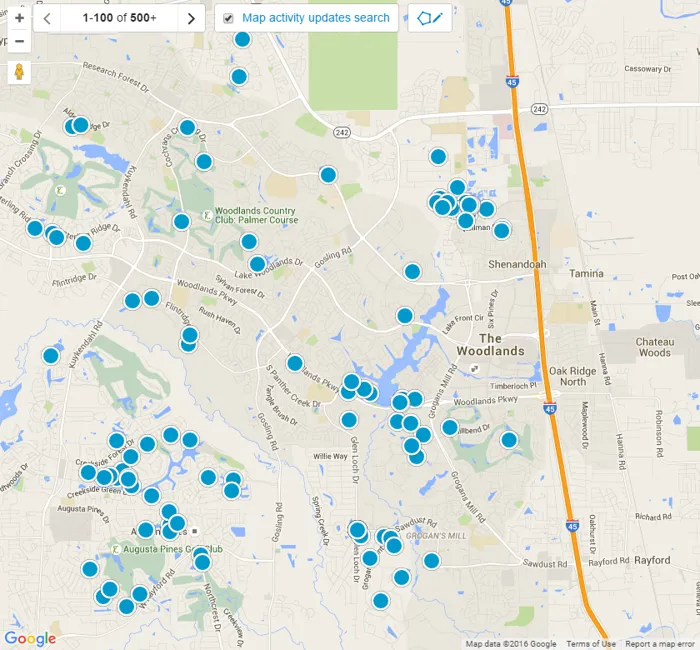Open the Terms of Use link
This screenshot has height=650, width=700.
coord(591,644)
